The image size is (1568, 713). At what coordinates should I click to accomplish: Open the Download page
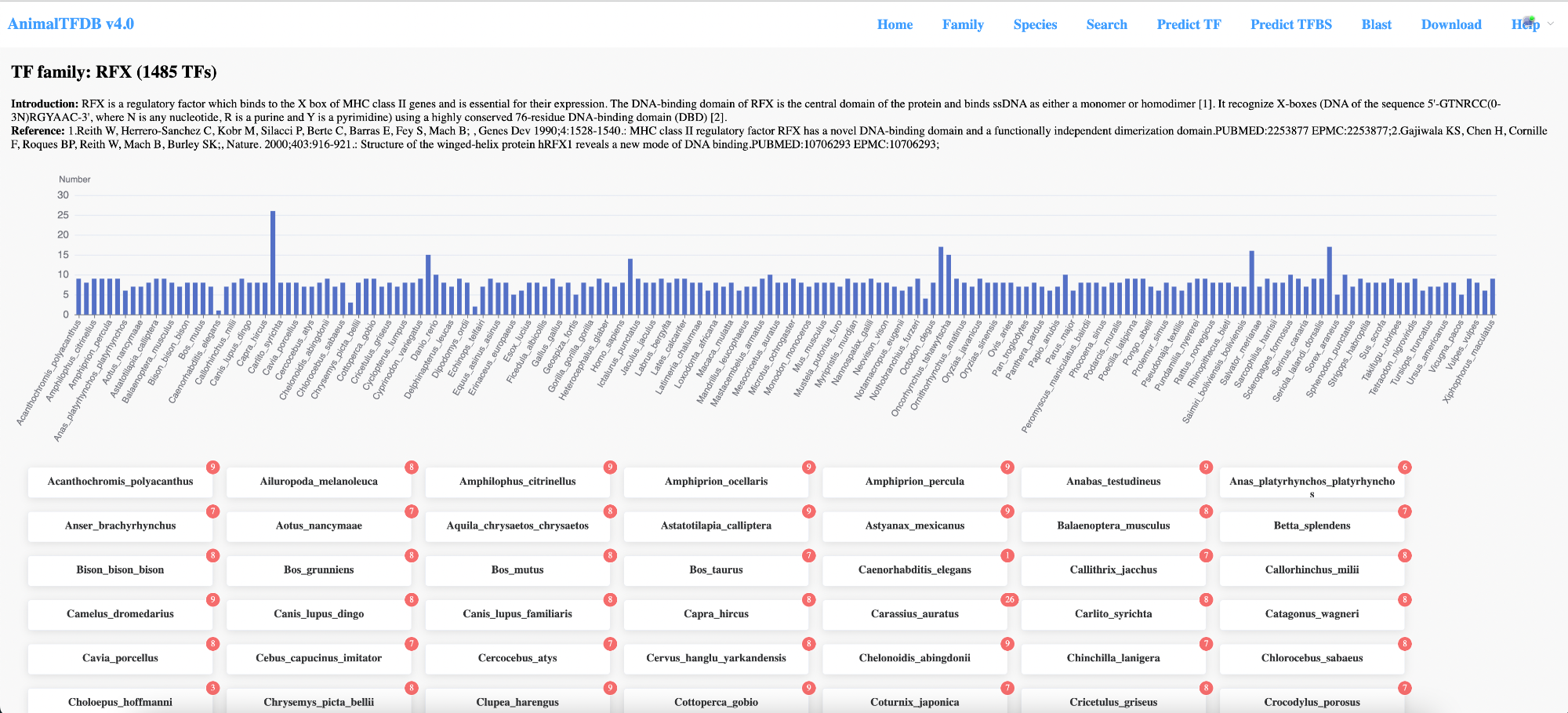[x=1451, y=24]
